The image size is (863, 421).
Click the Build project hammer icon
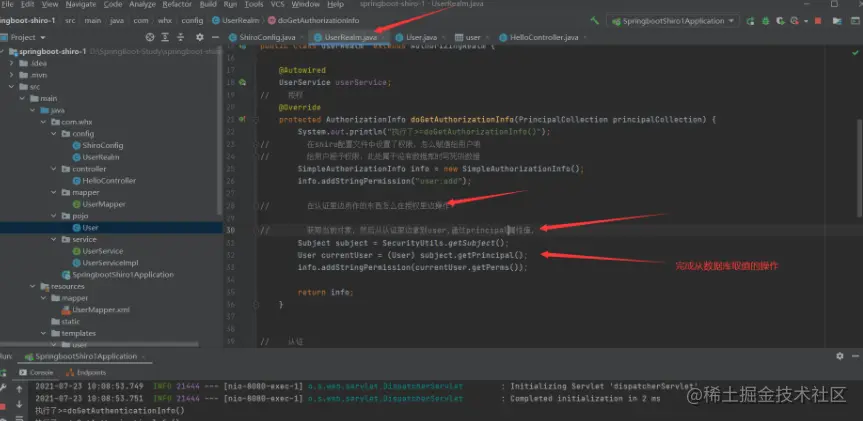(594, 21)
